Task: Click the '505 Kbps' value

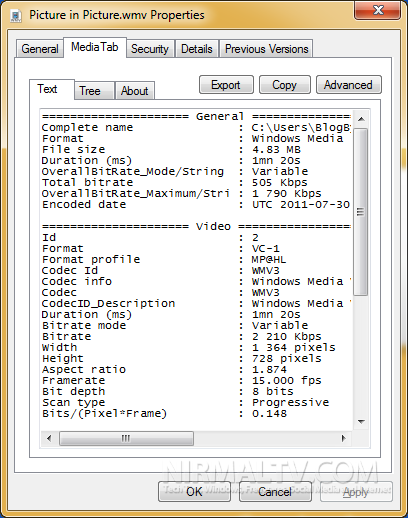Action: click(x=280, y=183)
